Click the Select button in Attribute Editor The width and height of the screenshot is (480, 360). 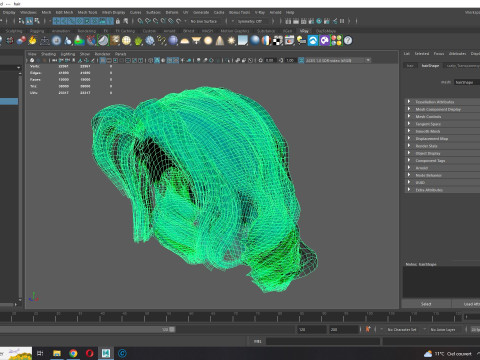coord(426,304)
